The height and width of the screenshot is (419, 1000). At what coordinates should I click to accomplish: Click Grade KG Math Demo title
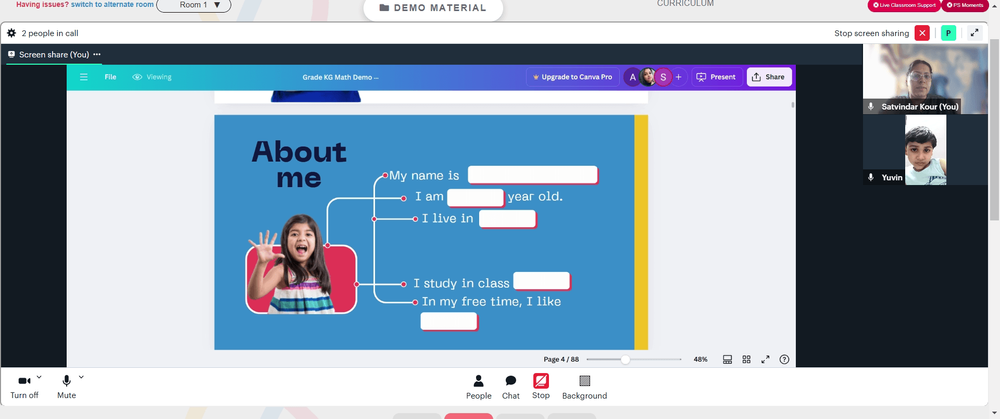340,77
